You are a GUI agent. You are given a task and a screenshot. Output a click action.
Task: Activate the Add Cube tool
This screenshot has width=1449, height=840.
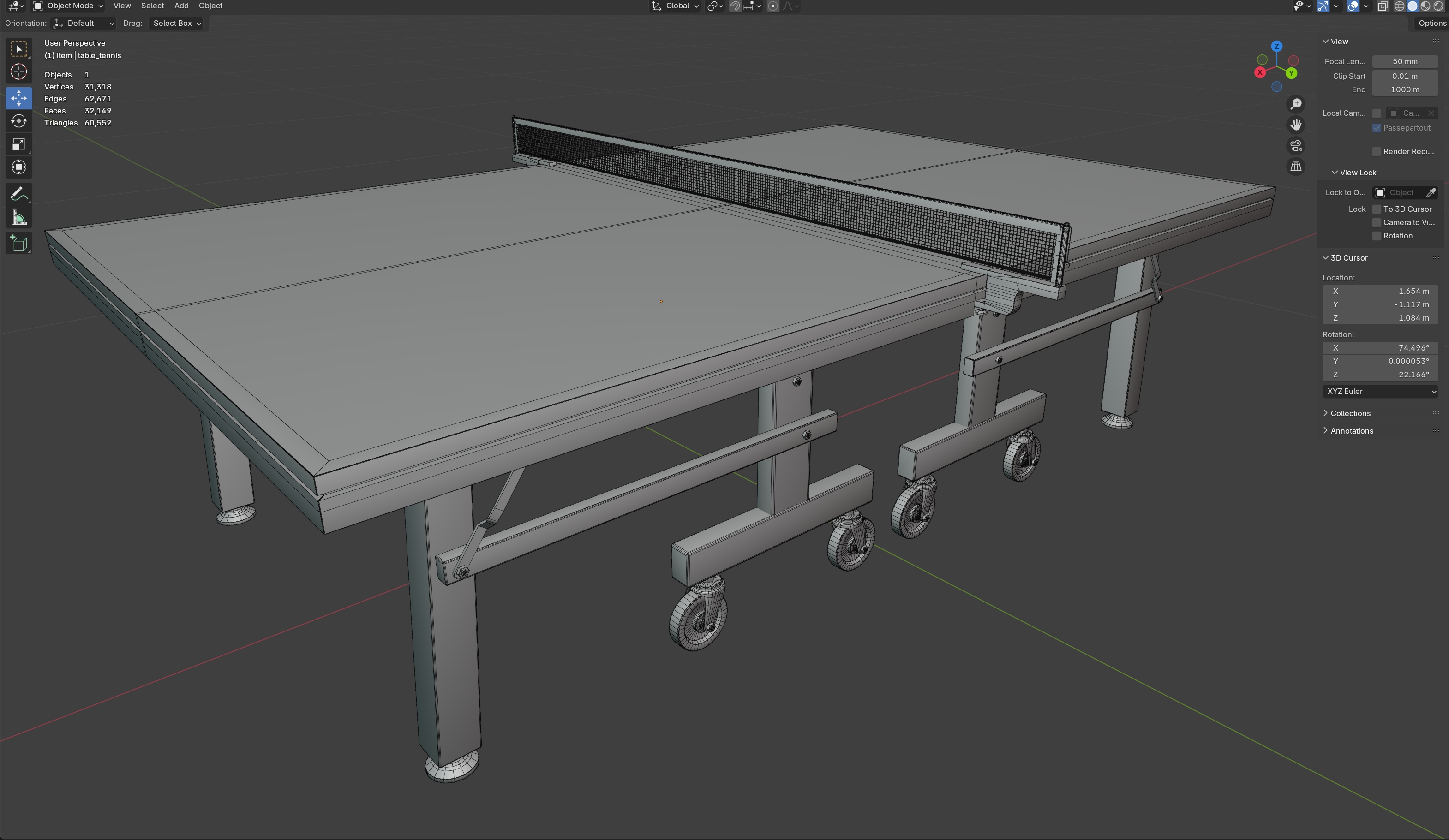(18, 243)
